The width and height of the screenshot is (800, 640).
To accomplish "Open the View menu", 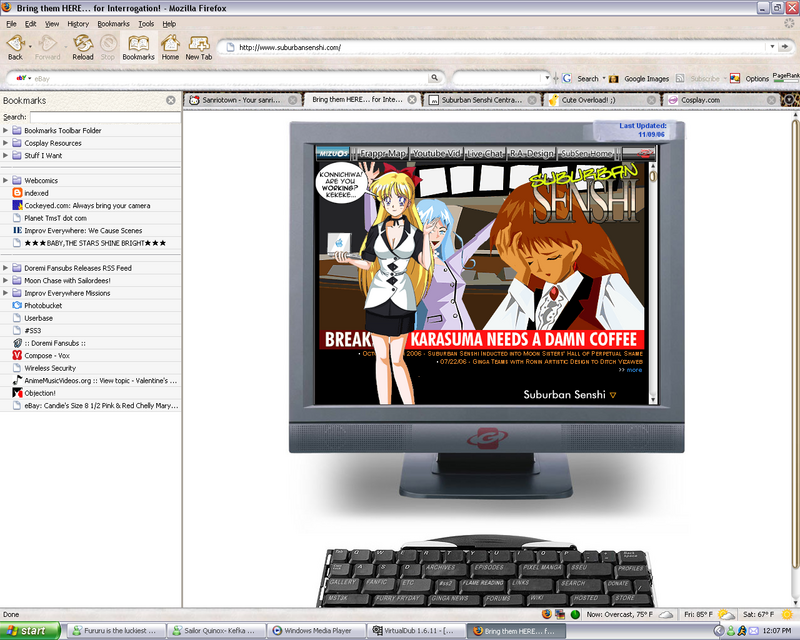I will (52, 23).
